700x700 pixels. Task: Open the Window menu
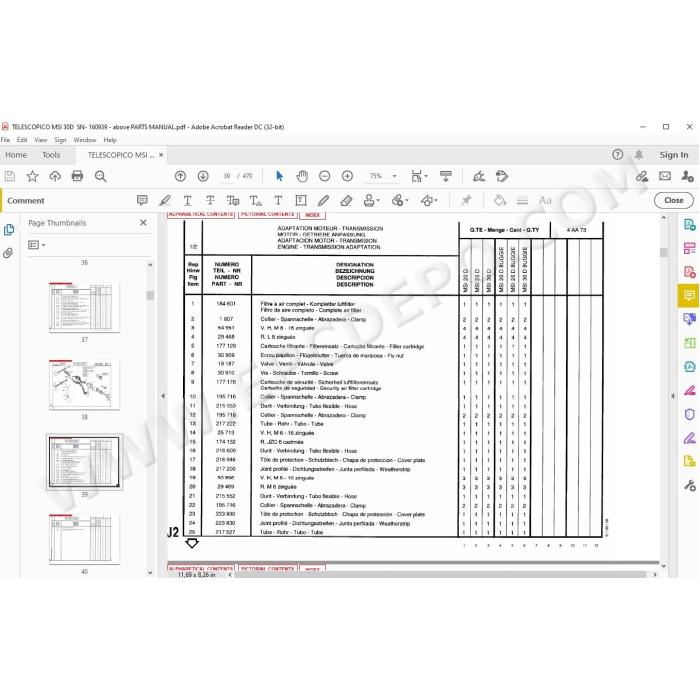[x=85, y=140]
